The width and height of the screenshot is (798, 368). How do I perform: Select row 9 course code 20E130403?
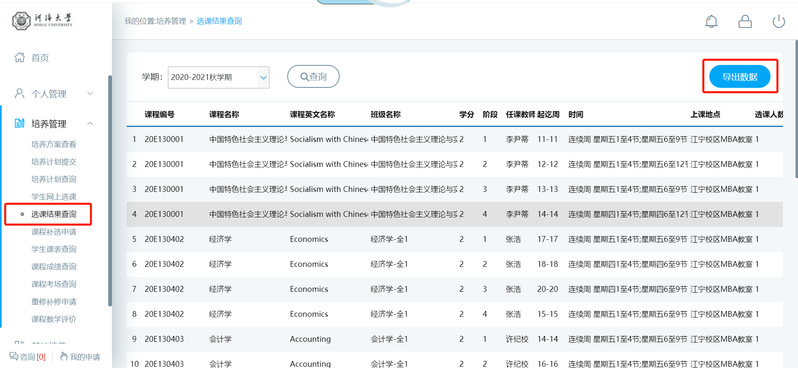pyautogui.click(x=164, y=339)
